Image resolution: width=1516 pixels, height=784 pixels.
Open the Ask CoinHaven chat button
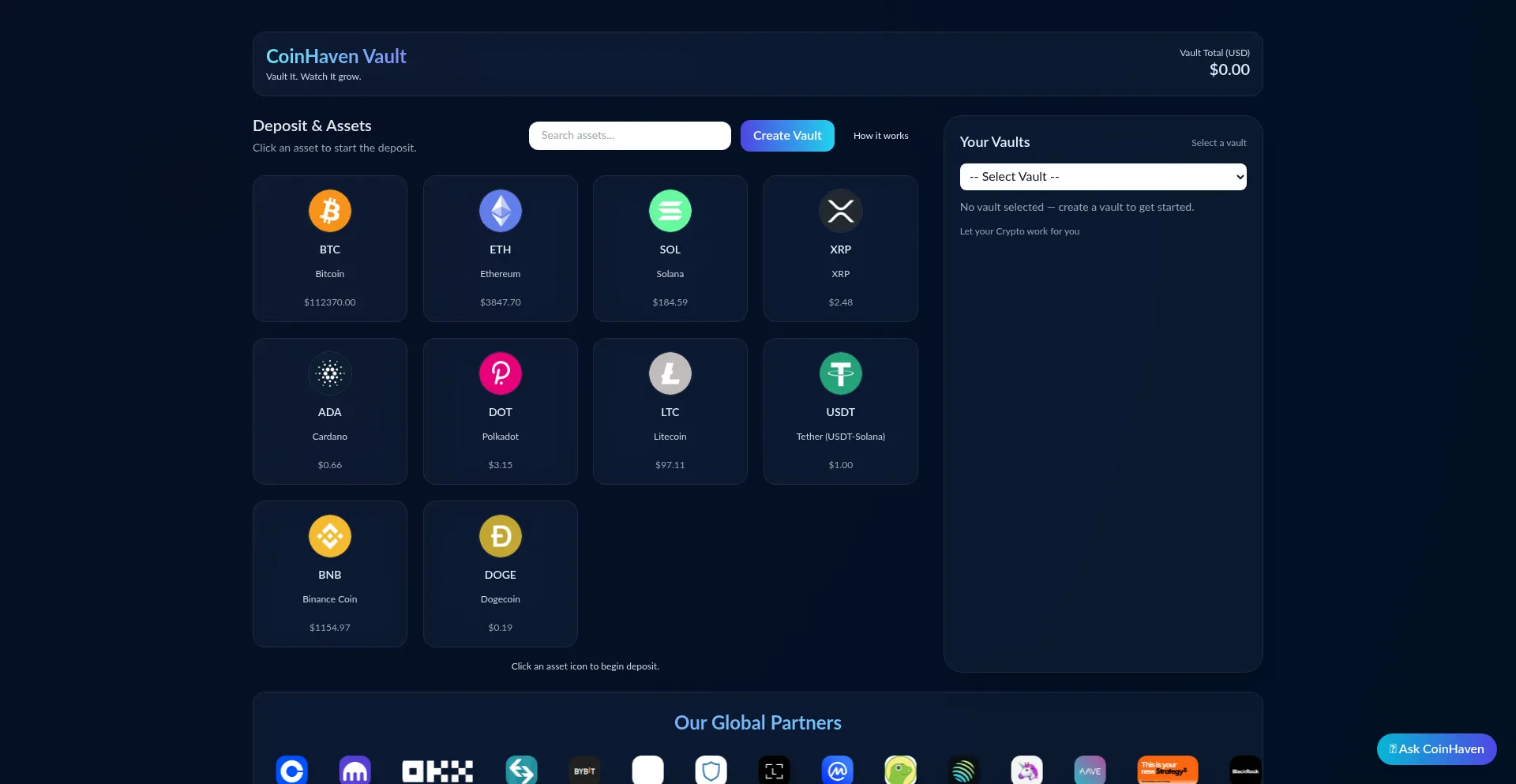[1437, 749]
